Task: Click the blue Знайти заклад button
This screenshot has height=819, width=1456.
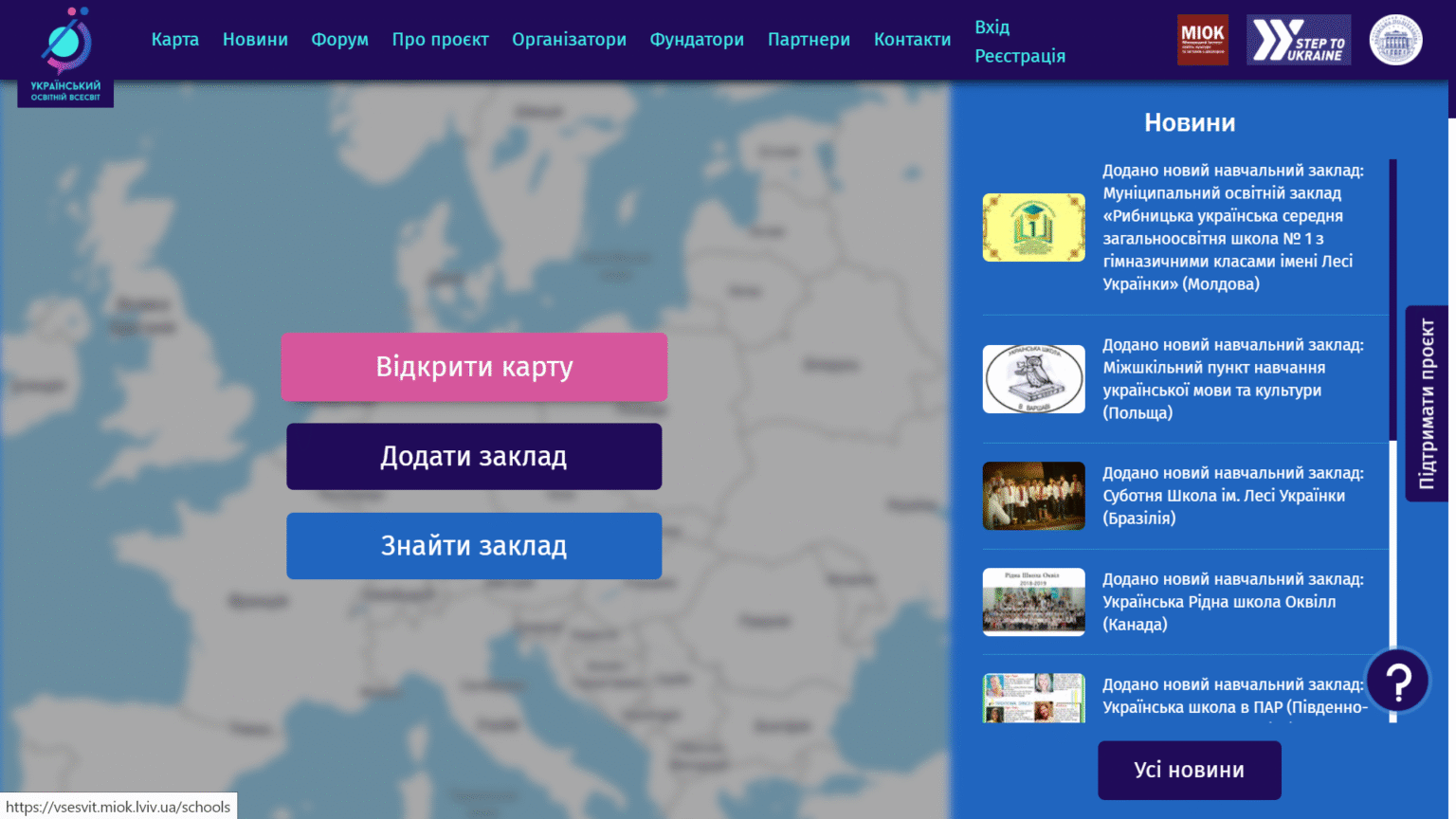Action: (x=474, y=546)
